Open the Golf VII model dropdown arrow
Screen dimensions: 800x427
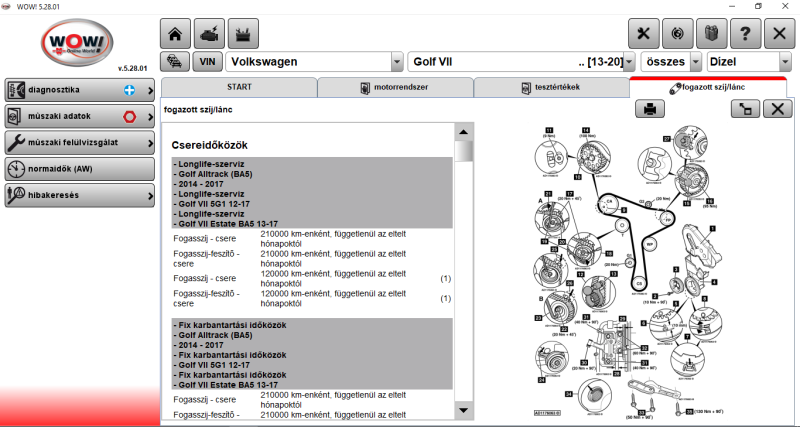click(630, 62)
